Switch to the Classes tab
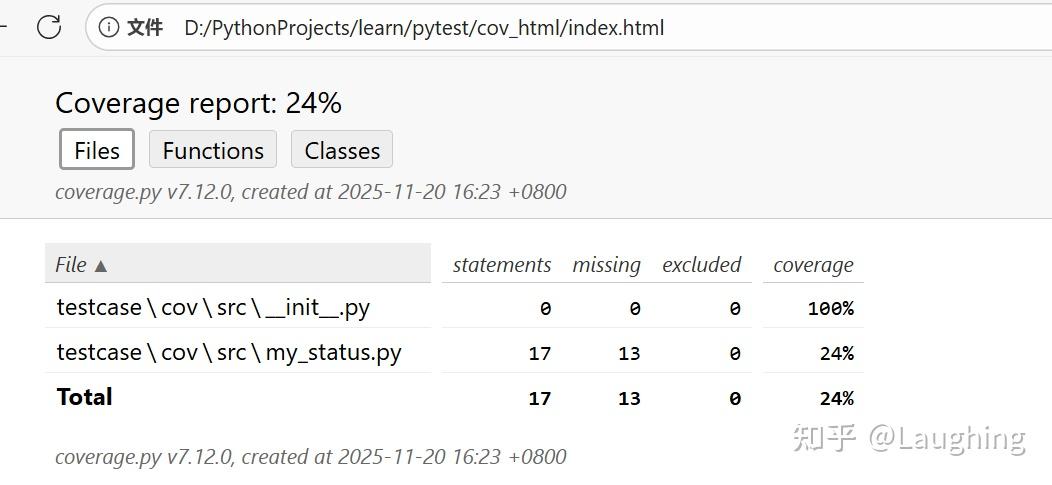 [x=342, y=150]
